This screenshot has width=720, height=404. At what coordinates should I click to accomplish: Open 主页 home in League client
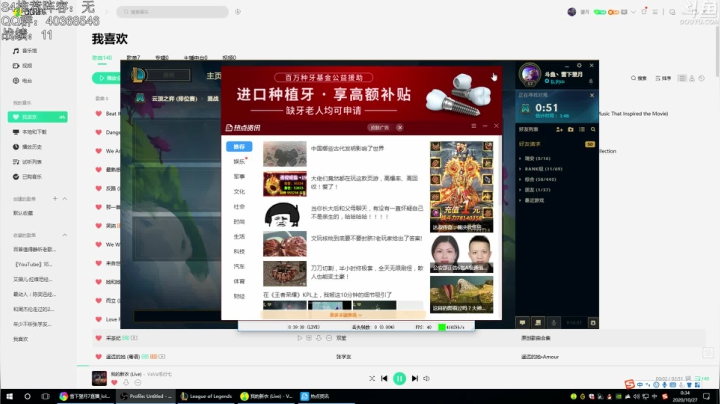(x=214, y=76)
